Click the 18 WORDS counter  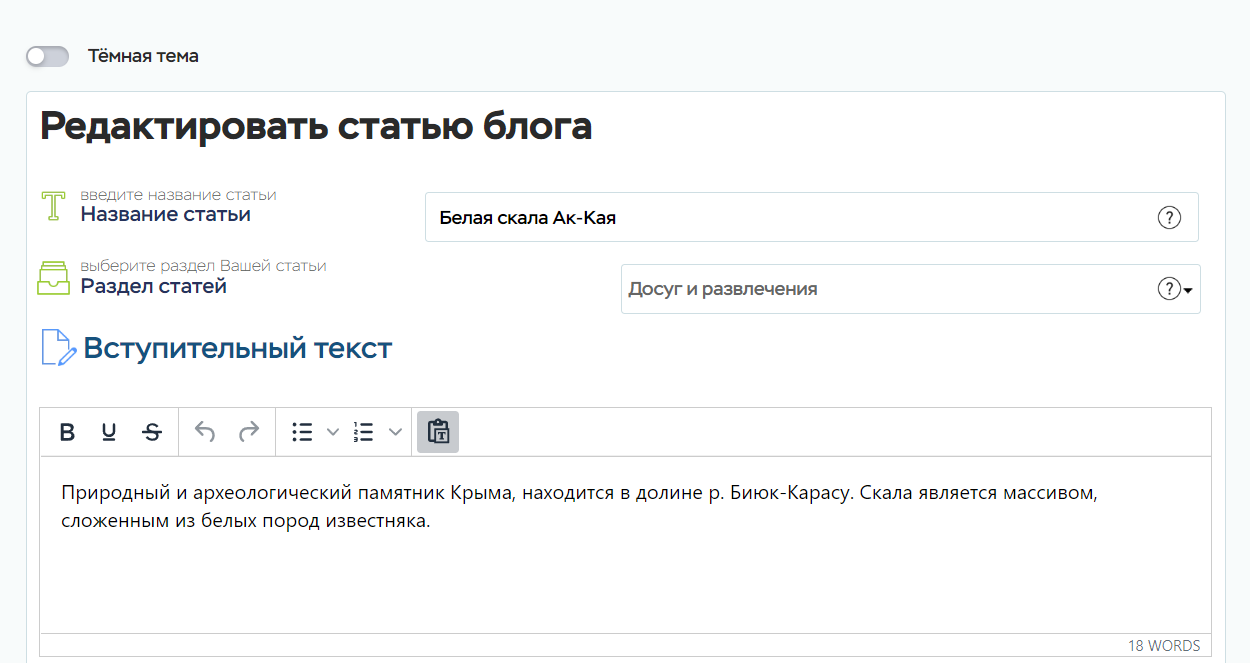click(1163, 645)
